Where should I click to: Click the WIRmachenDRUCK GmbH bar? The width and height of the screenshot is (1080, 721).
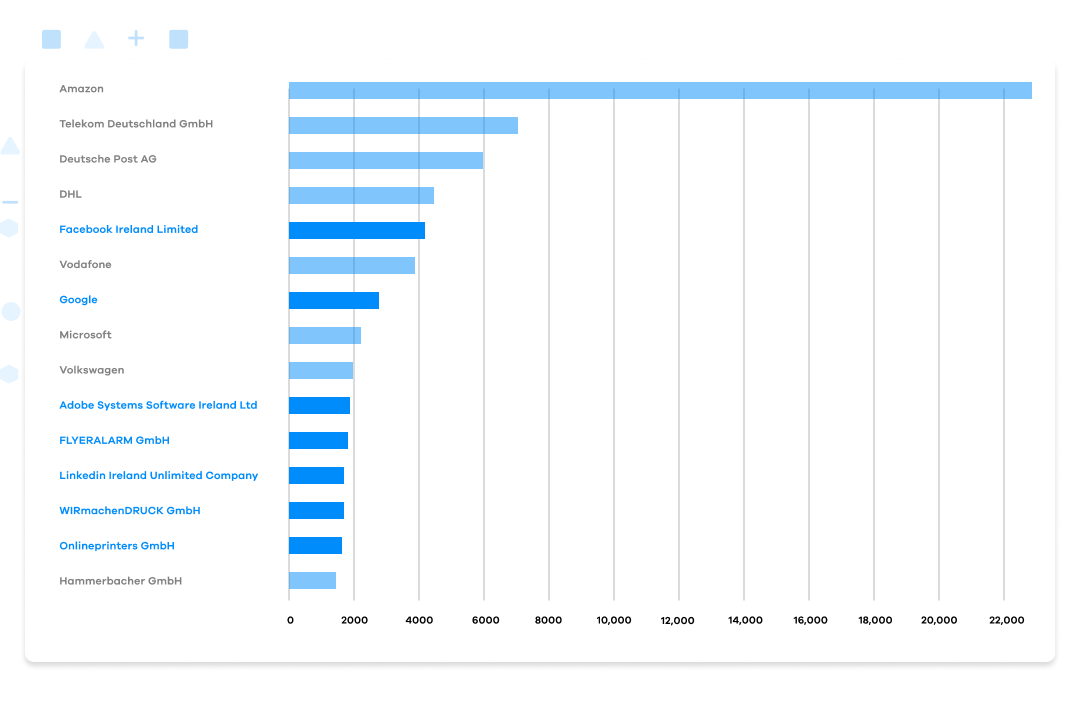316,510
